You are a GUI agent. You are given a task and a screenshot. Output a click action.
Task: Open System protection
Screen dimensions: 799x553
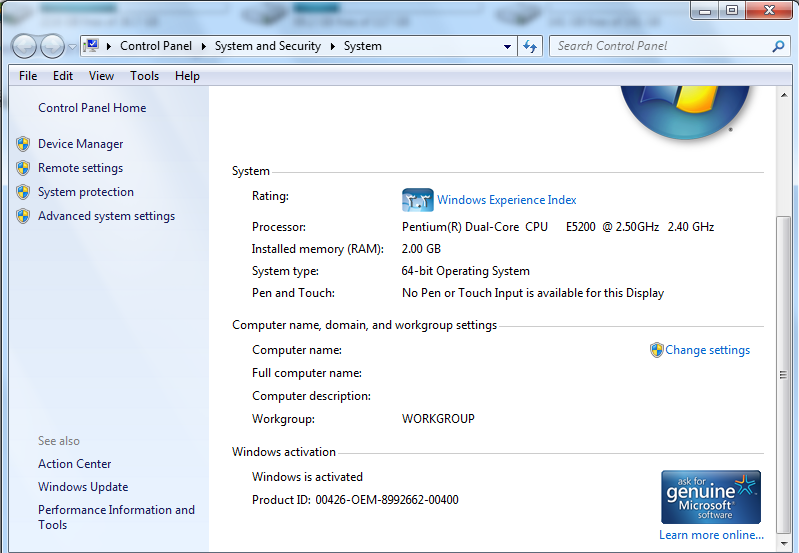tap(86, 192)
